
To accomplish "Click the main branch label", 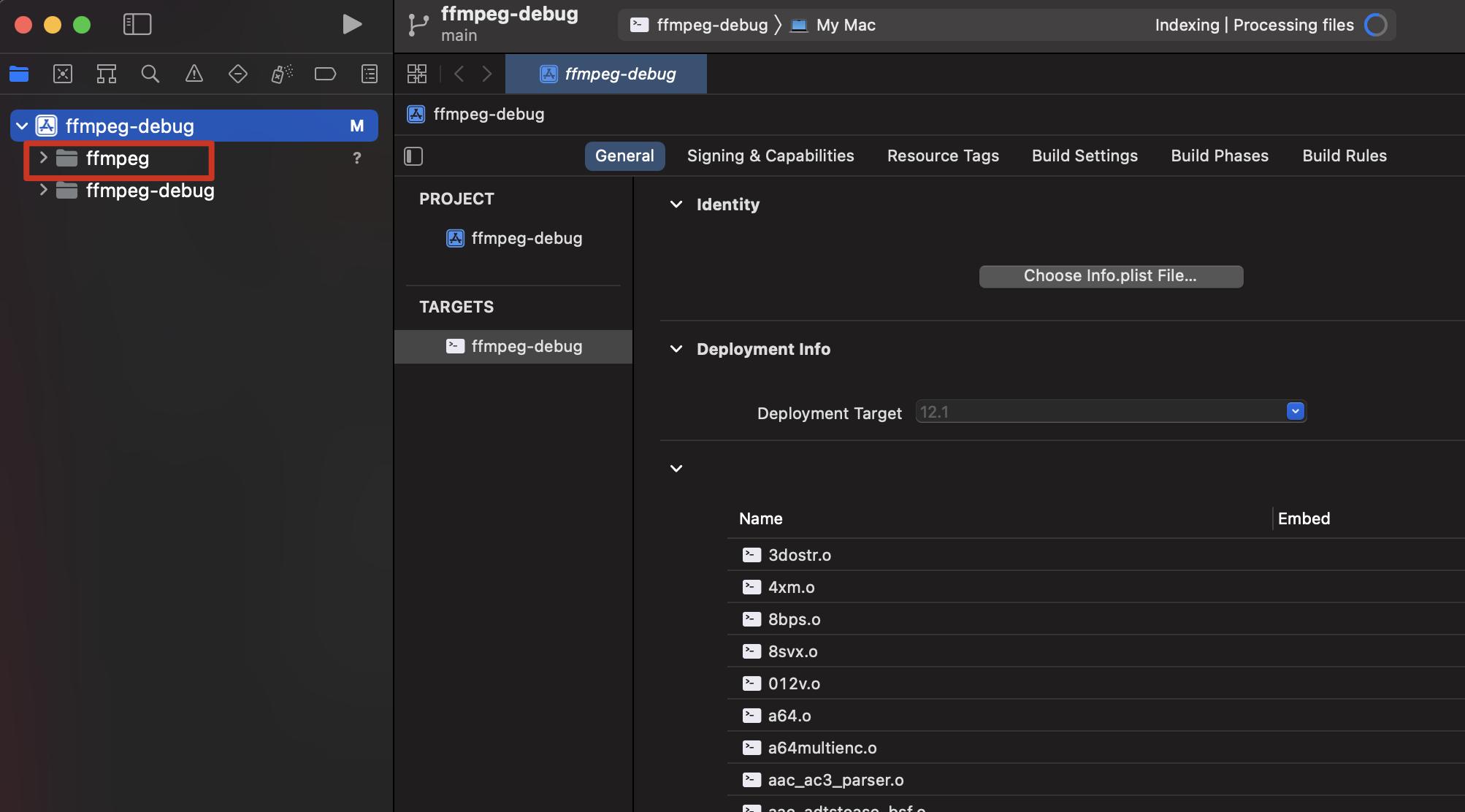I will (459, 36).
